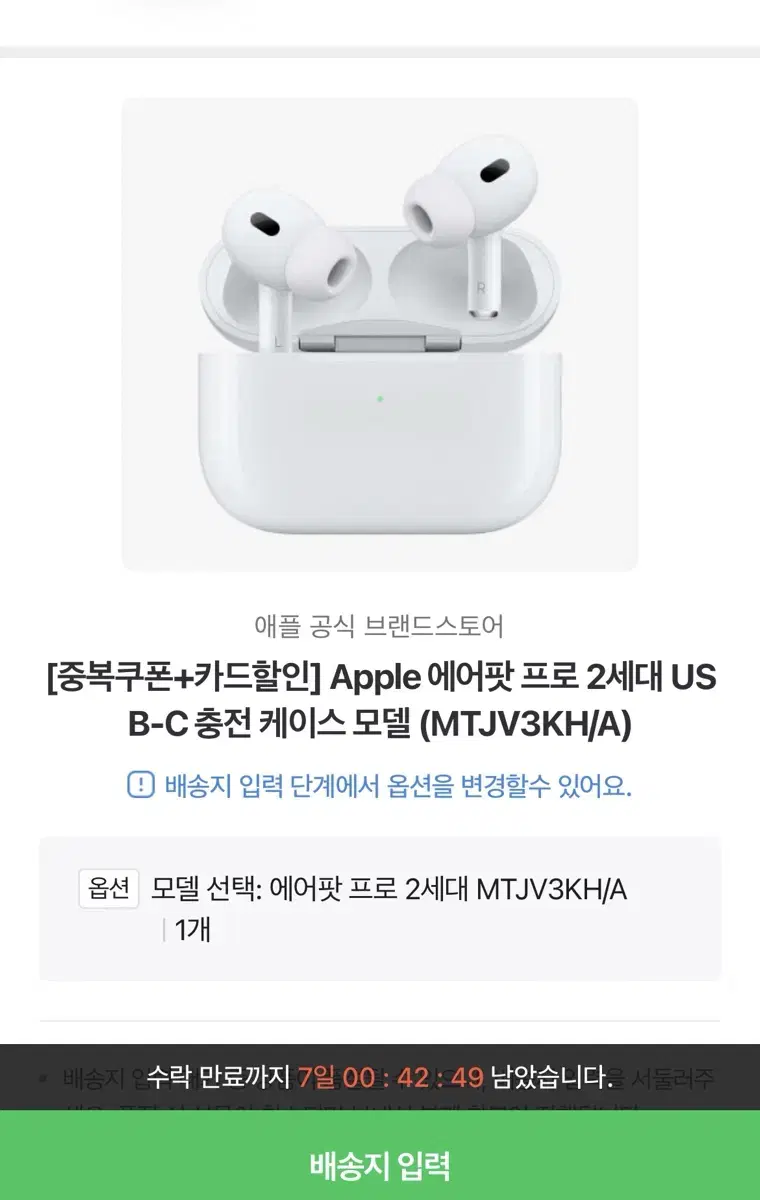Tap the 1개 quantity text
Screen dimensions: 760x1200
coord(192,930)
